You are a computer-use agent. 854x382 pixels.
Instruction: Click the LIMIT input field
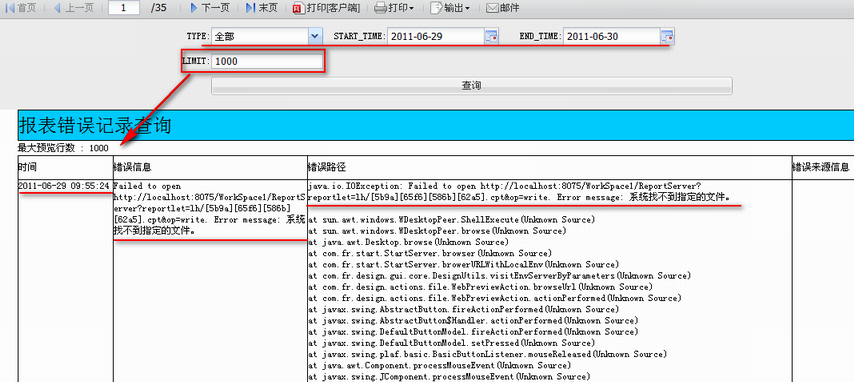[267, 62]
